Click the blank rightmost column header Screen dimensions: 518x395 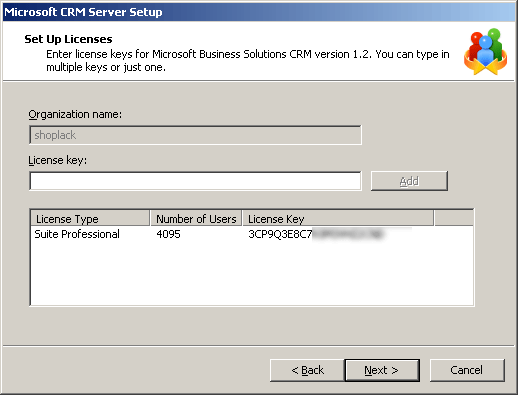pyautogui.click(x=454, y=218)
